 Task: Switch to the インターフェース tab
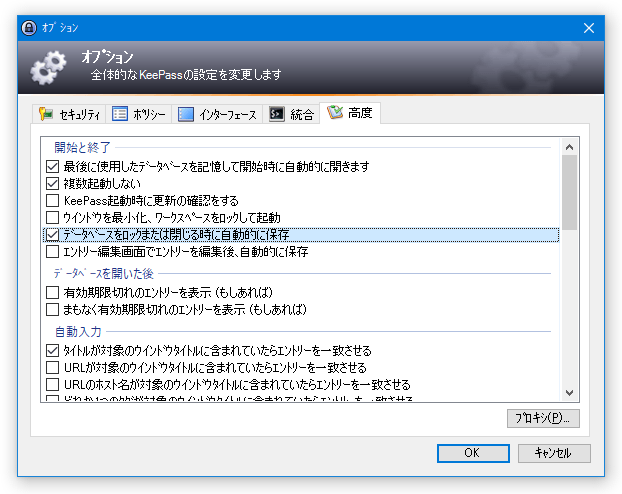pyautogui.click(x=217, y=114)
